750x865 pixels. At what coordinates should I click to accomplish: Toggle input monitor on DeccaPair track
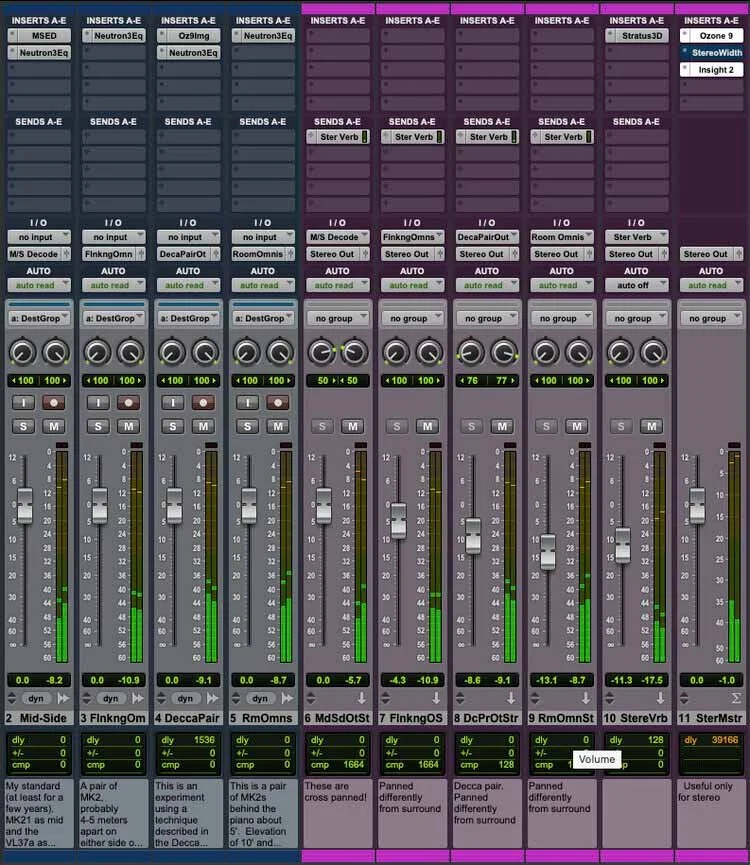click(173, 403)
